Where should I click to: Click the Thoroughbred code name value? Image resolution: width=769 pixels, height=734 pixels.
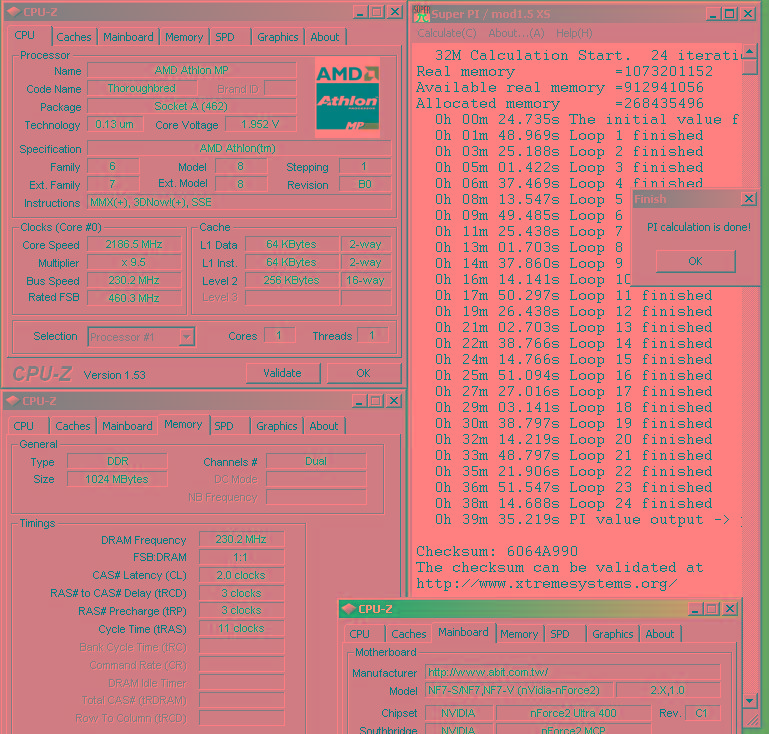(142, 88)
